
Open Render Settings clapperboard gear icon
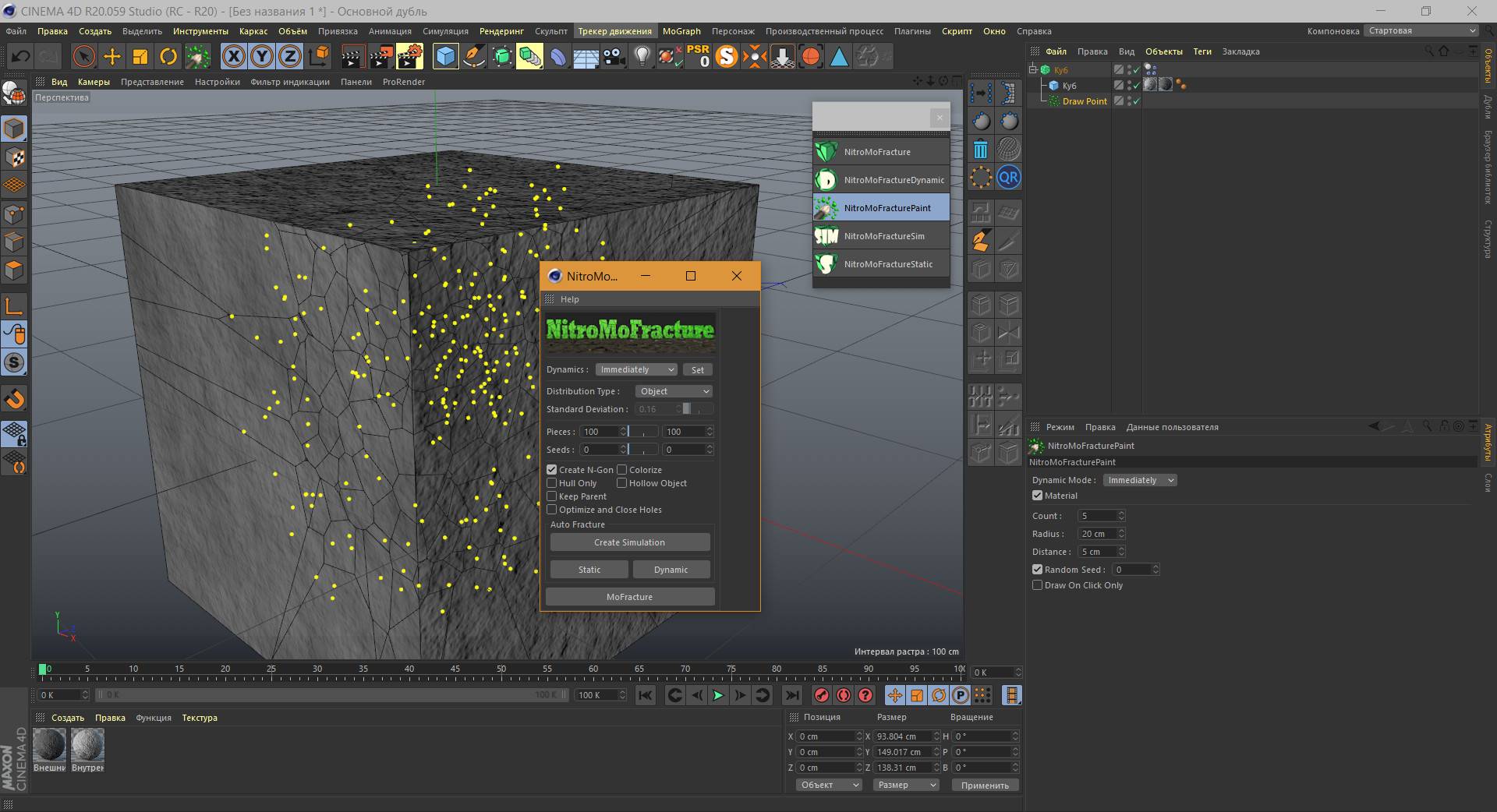[x=410, y=56]
